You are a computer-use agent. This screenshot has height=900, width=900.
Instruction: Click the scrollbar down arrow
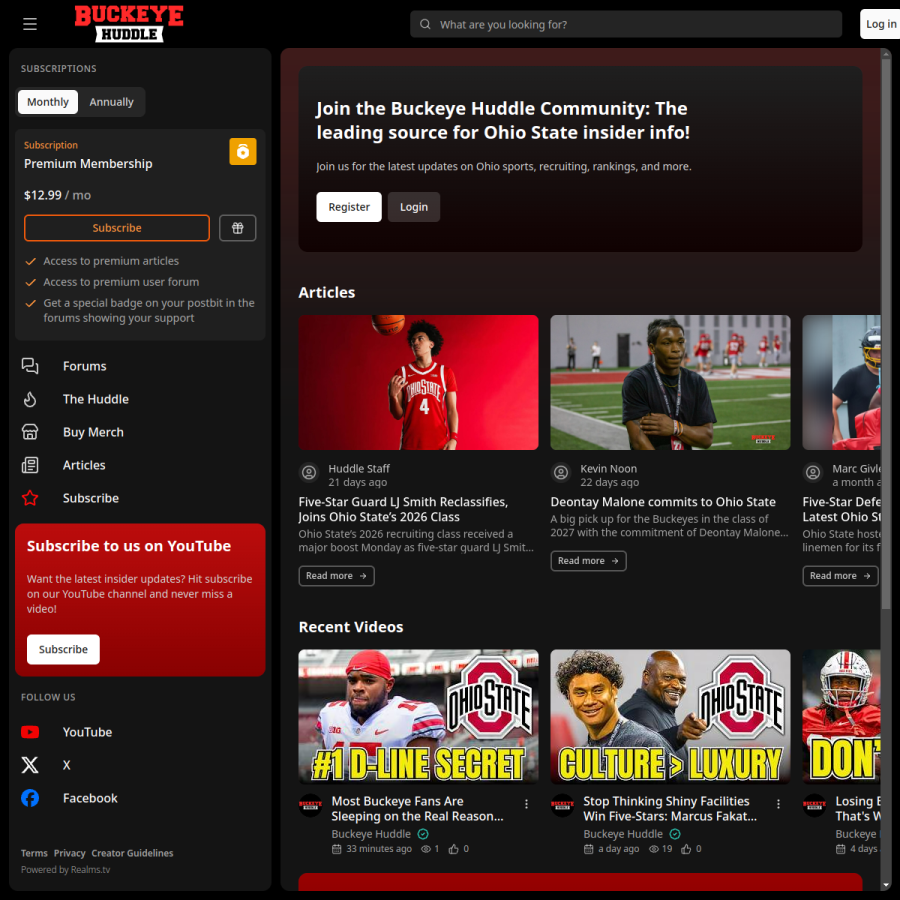tap(886, 885)
